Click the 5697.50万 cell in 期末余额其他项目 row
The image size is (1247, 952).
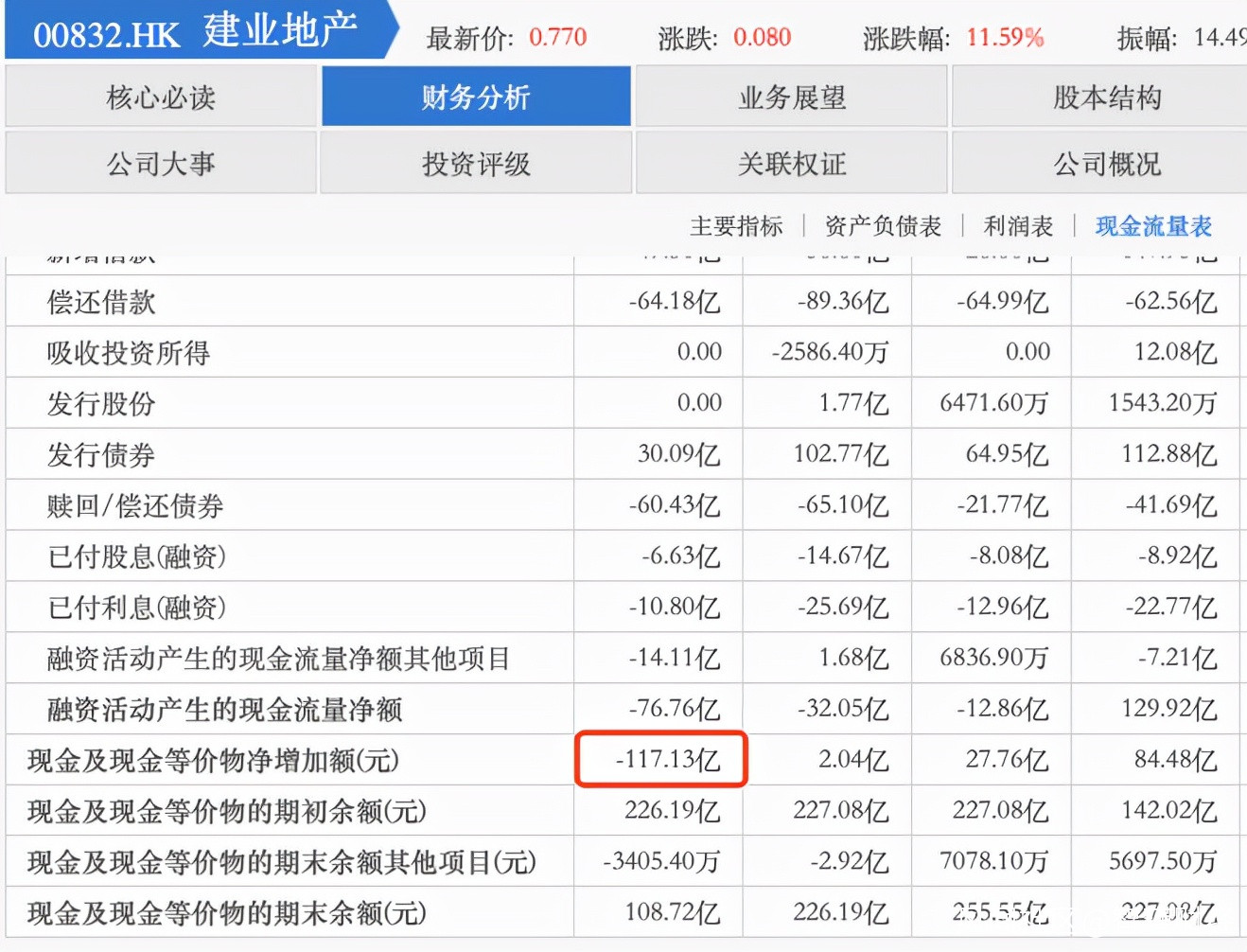coord(1163,863)
